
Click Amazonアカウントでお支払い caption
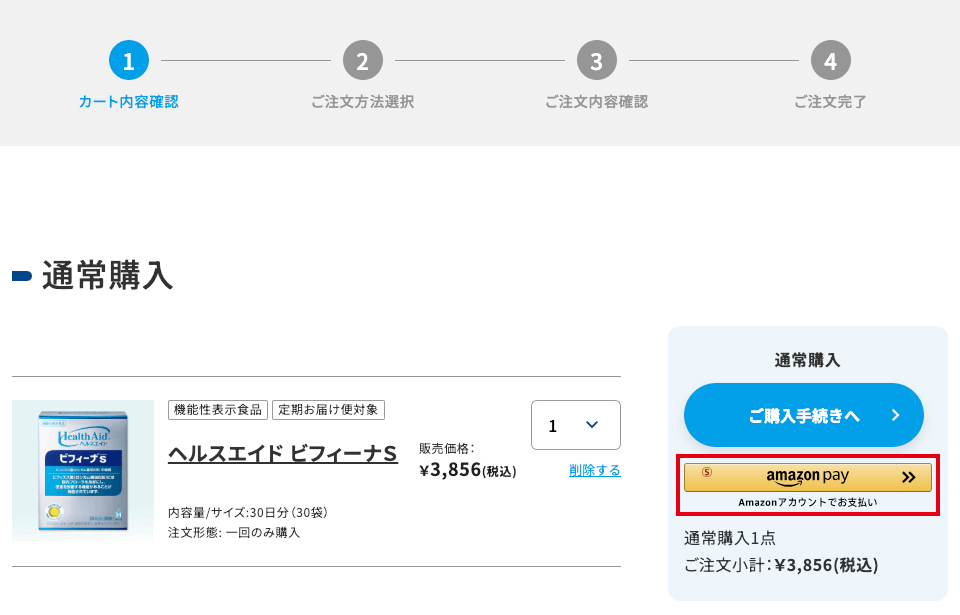808,502
